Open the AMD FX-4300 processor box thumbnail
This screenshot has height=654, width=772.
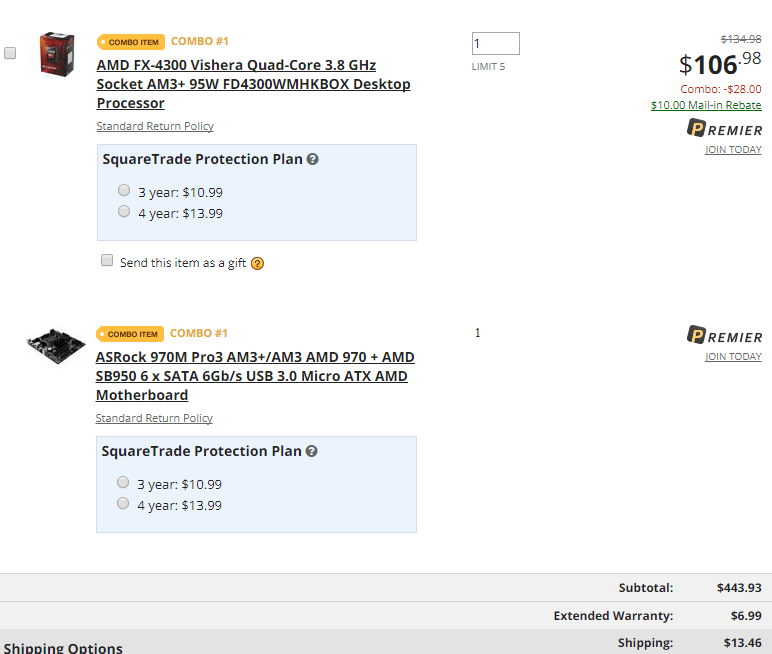click(x=57, y=54)
